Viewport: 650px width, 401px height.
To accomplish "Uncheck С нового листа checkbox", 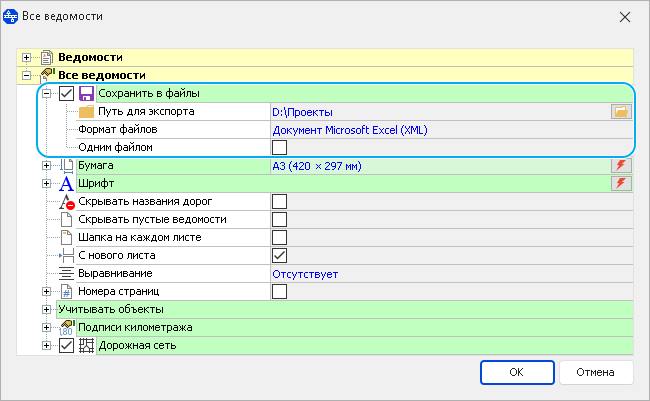I will click(x=279, y=255).
